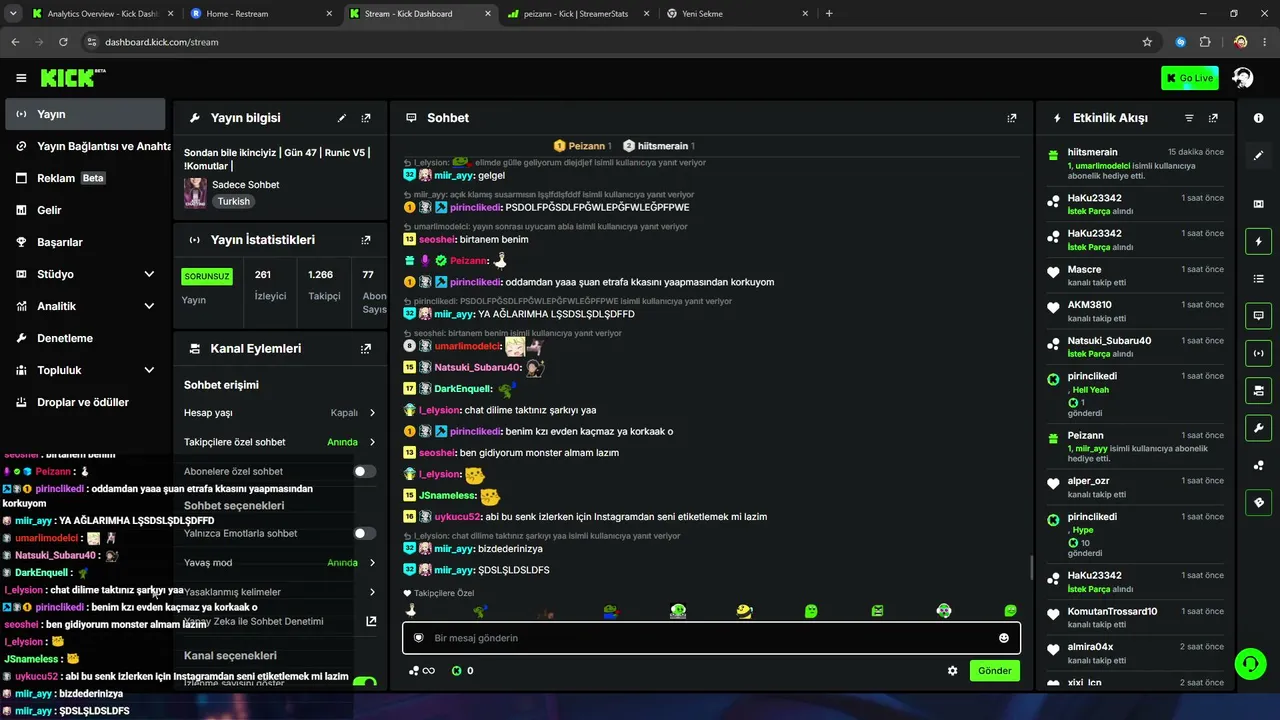Bookmark this page with the star icon
The height and width of the screenshot is (720, 1280).
coord(1147,42)
